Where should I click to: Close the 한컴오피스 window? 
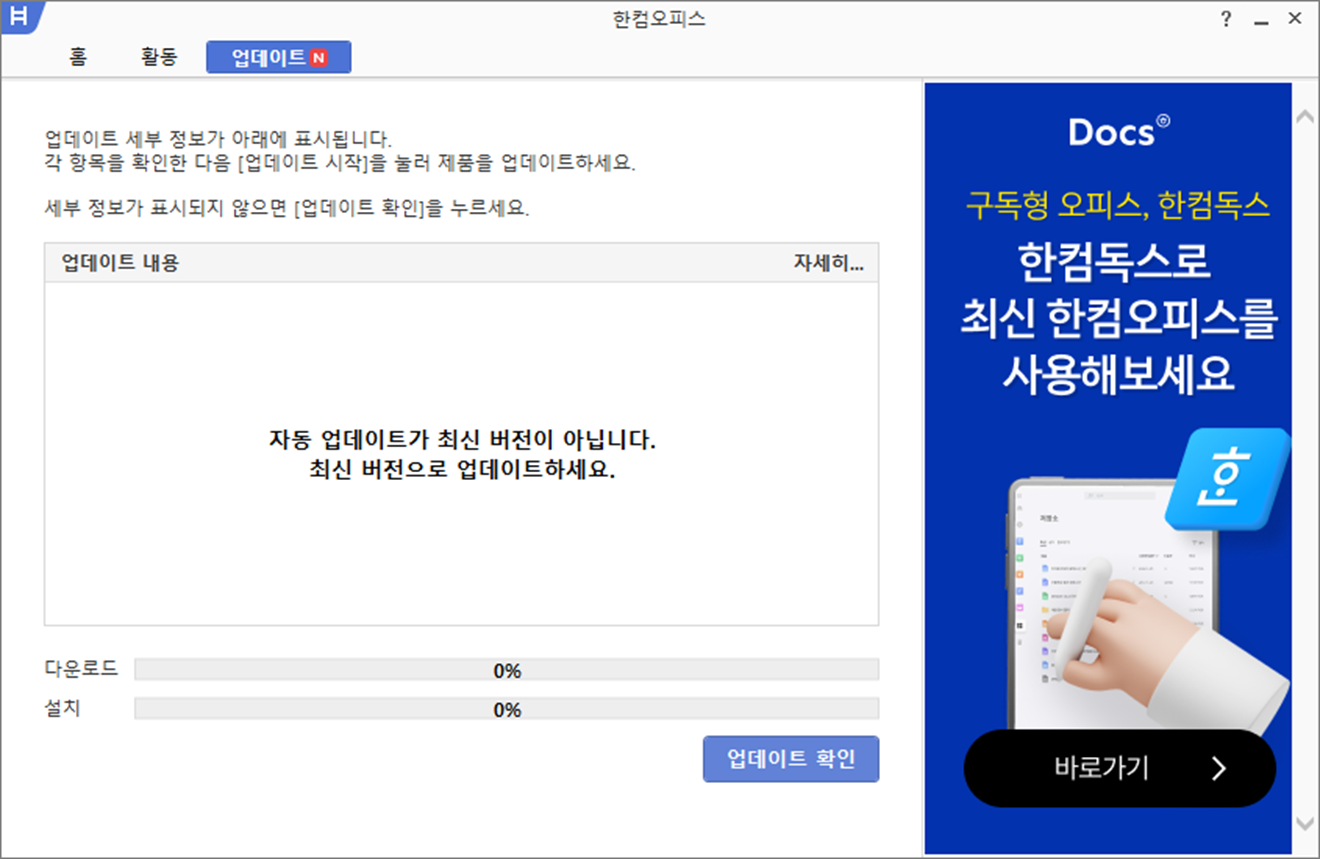pos(1294,19)
